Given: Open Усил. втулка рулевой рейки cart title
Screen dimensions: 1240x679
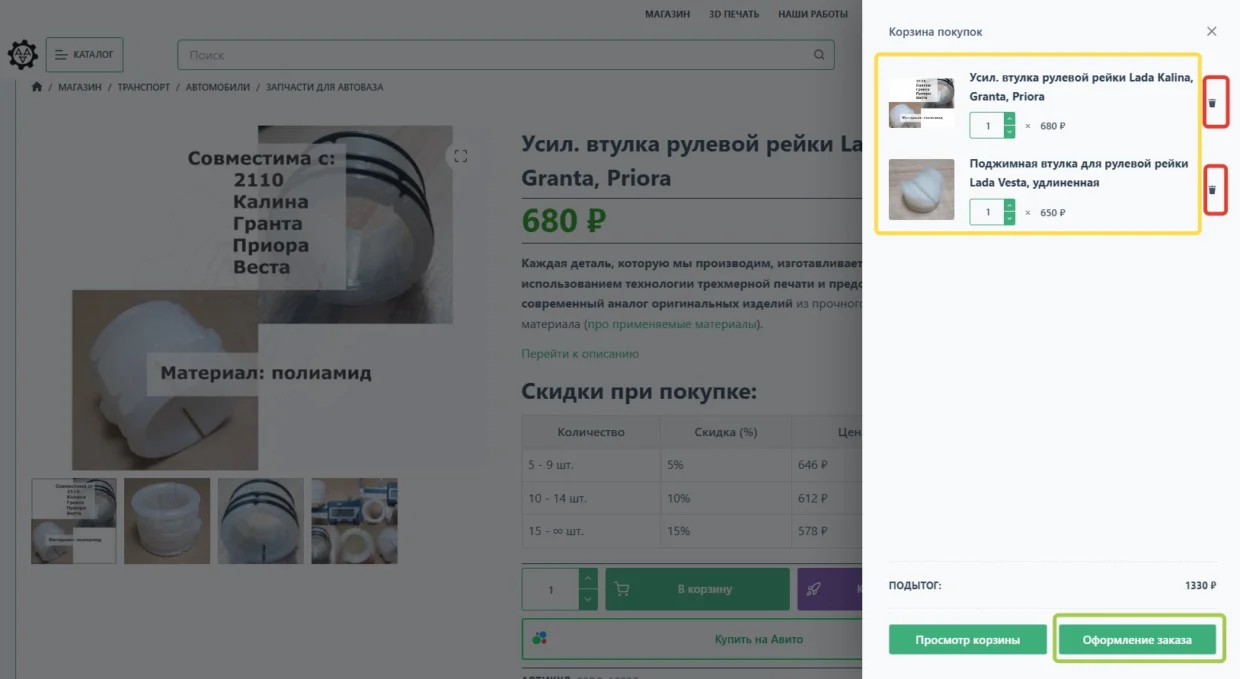Looking at the screenshot, I should point(1081,87).
